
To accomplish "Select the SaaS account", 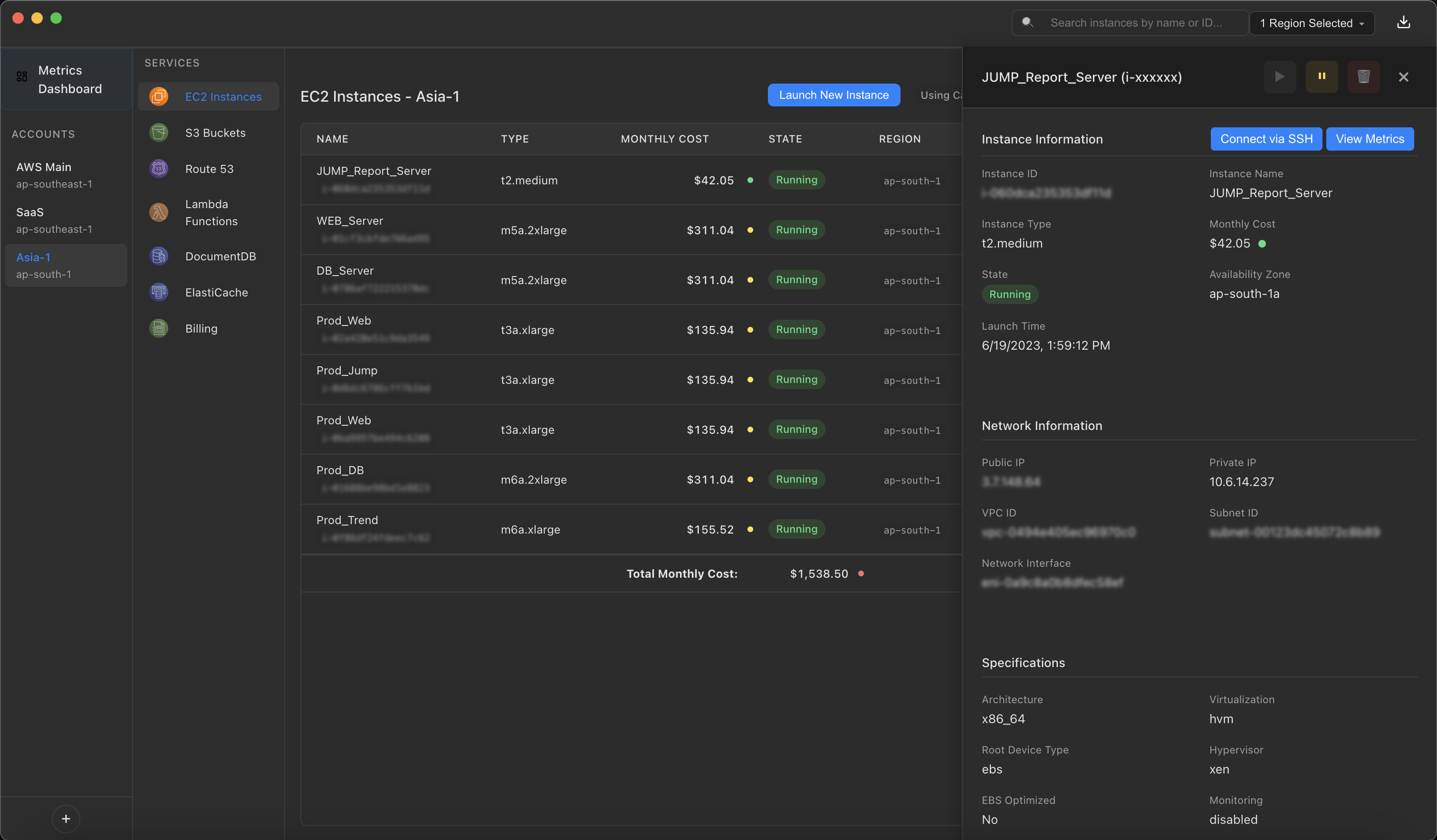I will point(66,220).
